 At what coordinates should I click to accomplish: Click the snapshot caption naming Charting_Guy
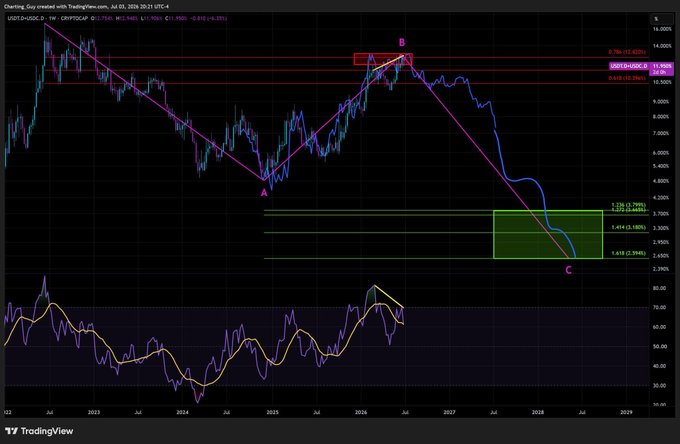pos(87,7)
